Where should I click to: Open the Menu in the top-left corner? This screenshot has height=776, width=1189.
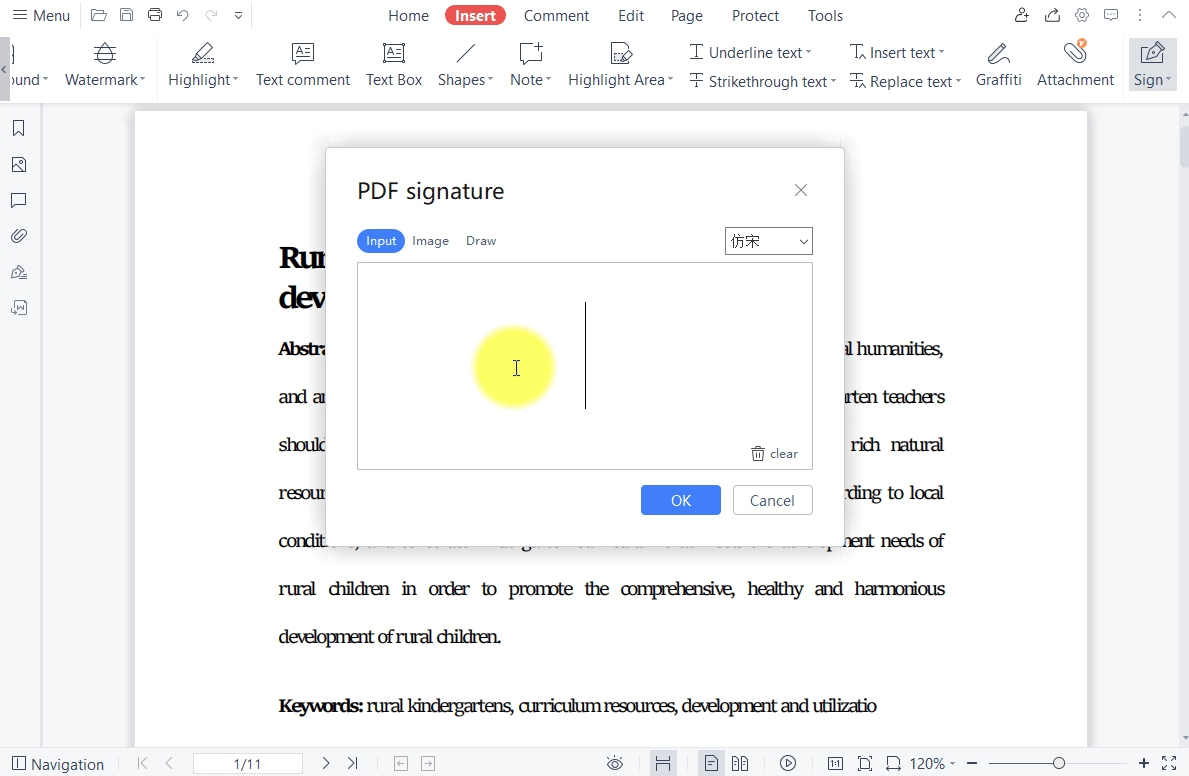[x=41, y=15]
